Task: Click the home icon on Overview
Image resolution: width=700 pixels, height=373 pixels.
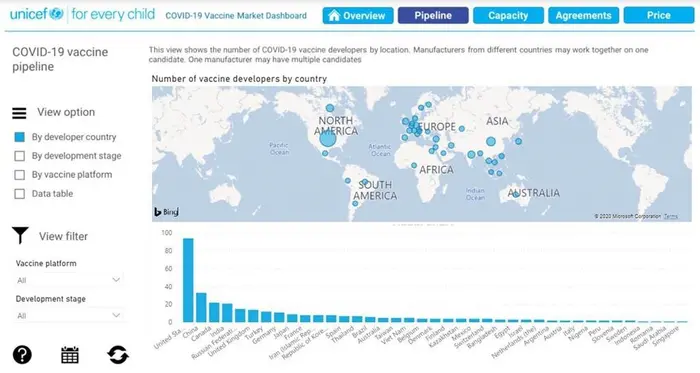Action: pos(333,15)
